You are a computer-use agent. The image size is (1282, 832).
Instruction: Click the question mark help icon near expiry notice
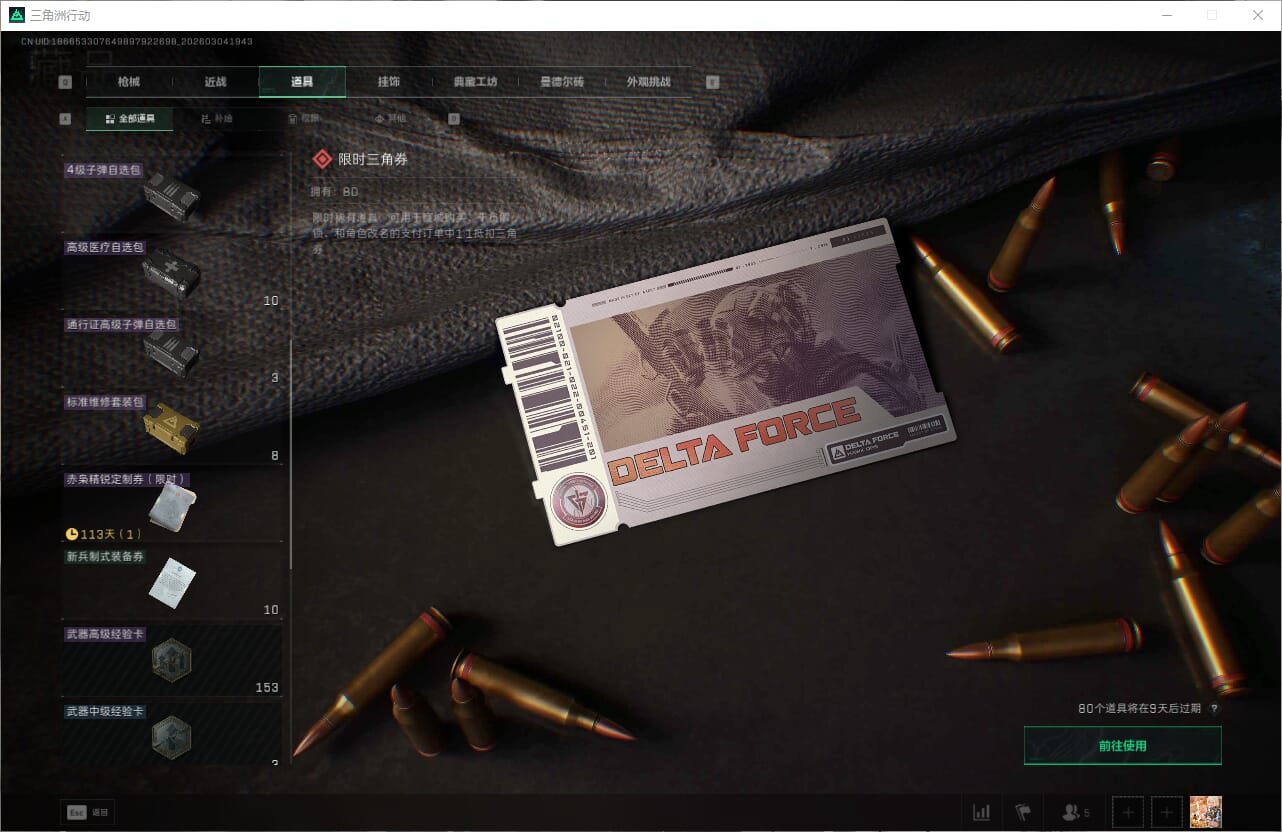(1214, 709)
